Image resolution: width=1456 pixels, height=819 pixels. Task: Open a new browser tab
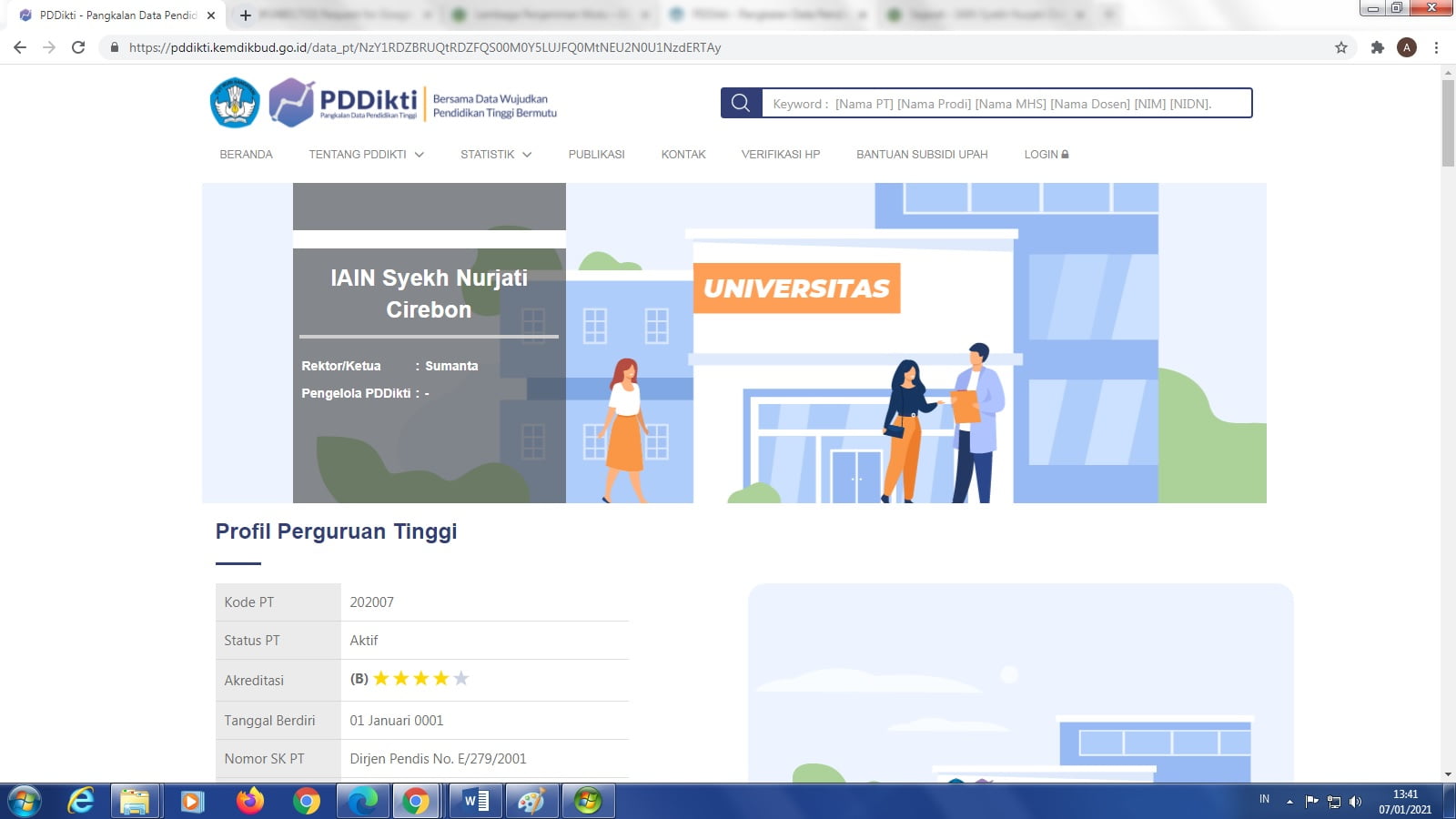pos(245,15)
